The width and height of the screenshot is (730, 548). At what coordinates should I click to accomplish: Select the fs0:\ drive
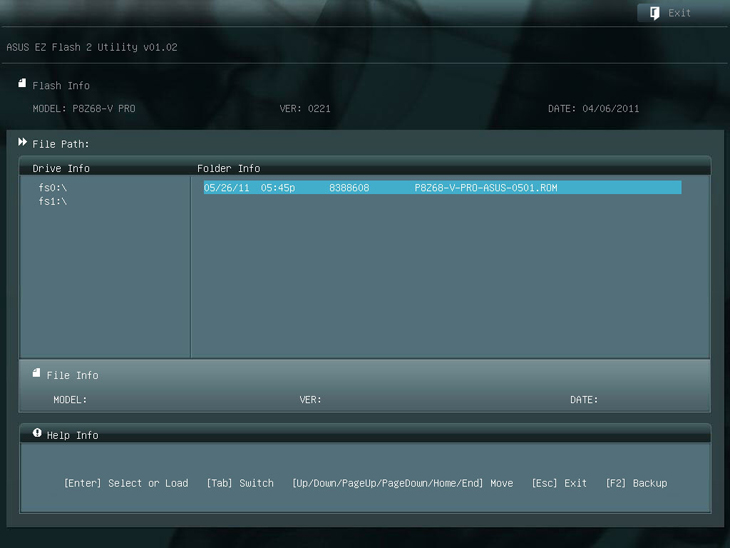coord(53,188)
